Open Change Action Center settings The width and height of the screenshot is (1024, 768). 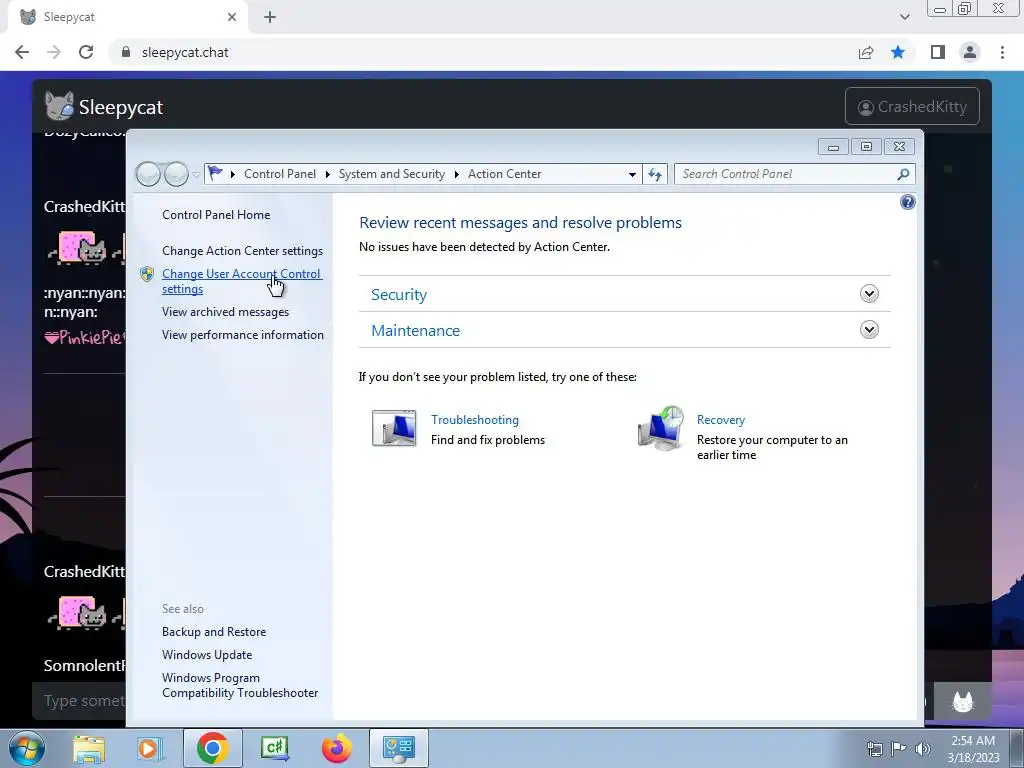242,251
